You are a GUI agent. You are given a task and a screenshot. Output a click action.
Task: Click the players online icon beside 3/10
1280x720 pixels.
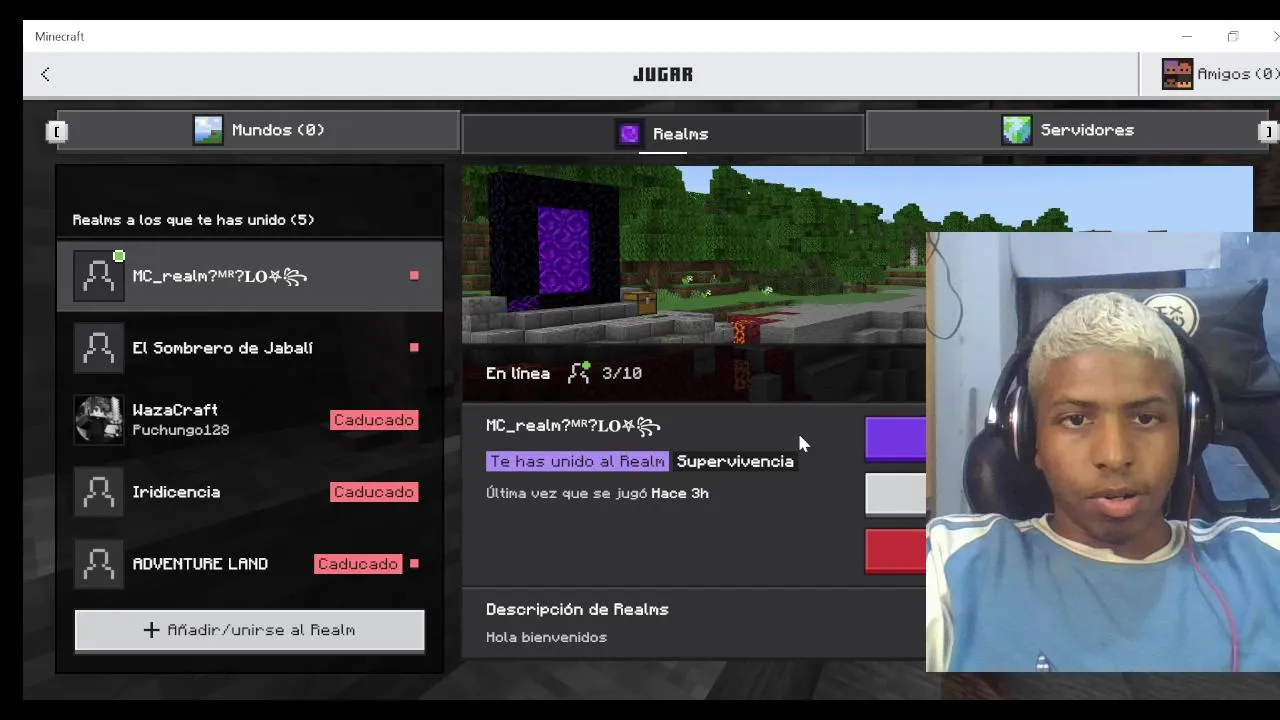(579, 373)
